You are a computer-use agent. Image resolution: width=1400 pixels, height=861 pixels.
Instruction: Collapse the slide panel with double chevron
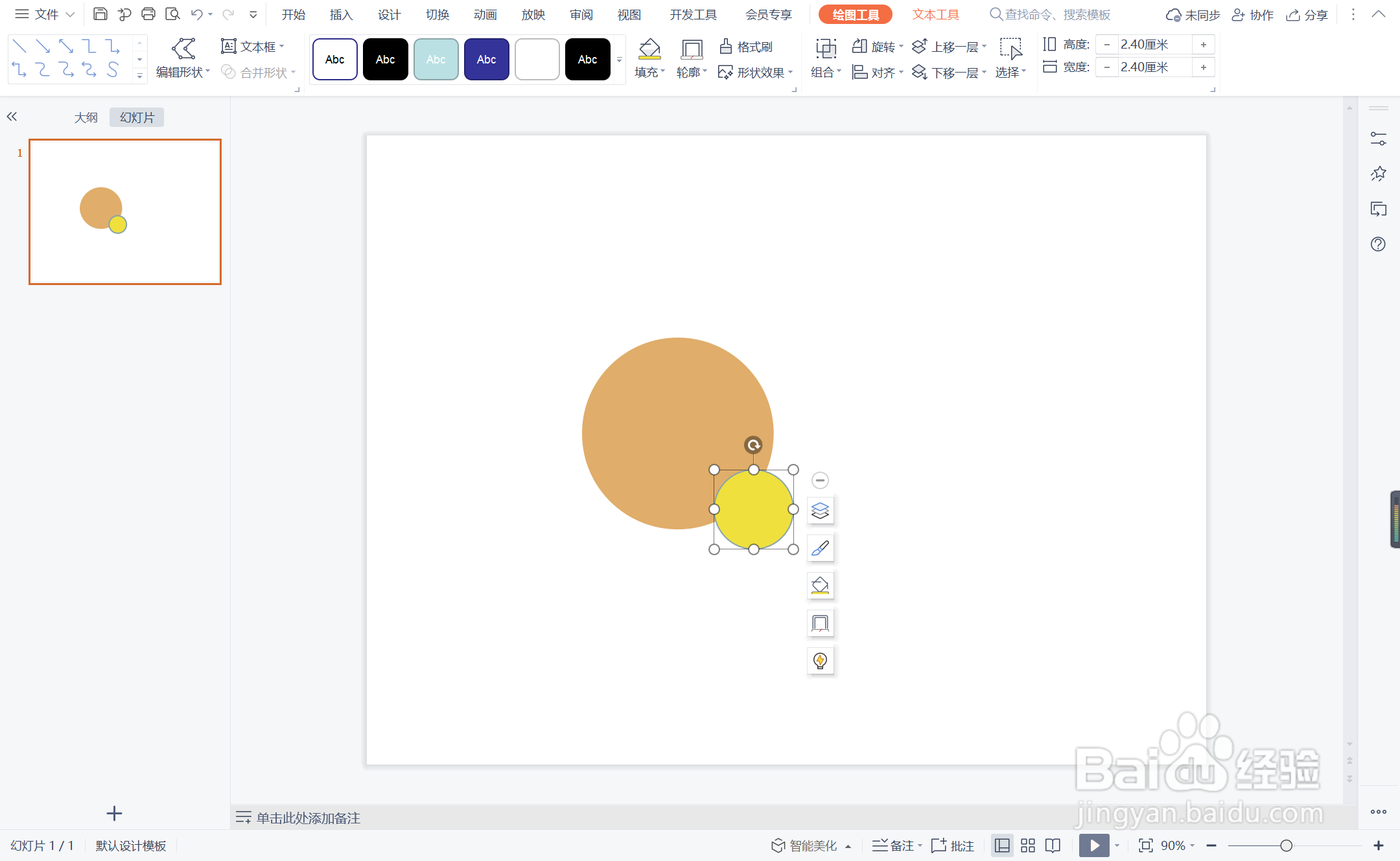12,117
